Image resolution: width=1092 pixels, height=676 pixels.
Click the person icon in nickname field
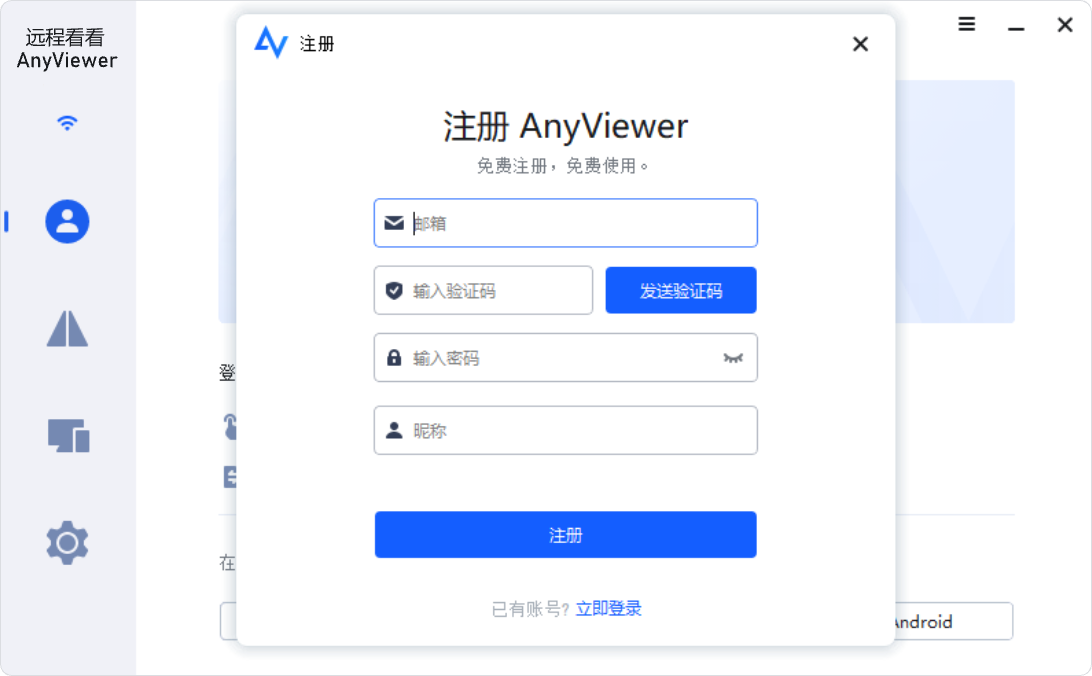(394, 430)
